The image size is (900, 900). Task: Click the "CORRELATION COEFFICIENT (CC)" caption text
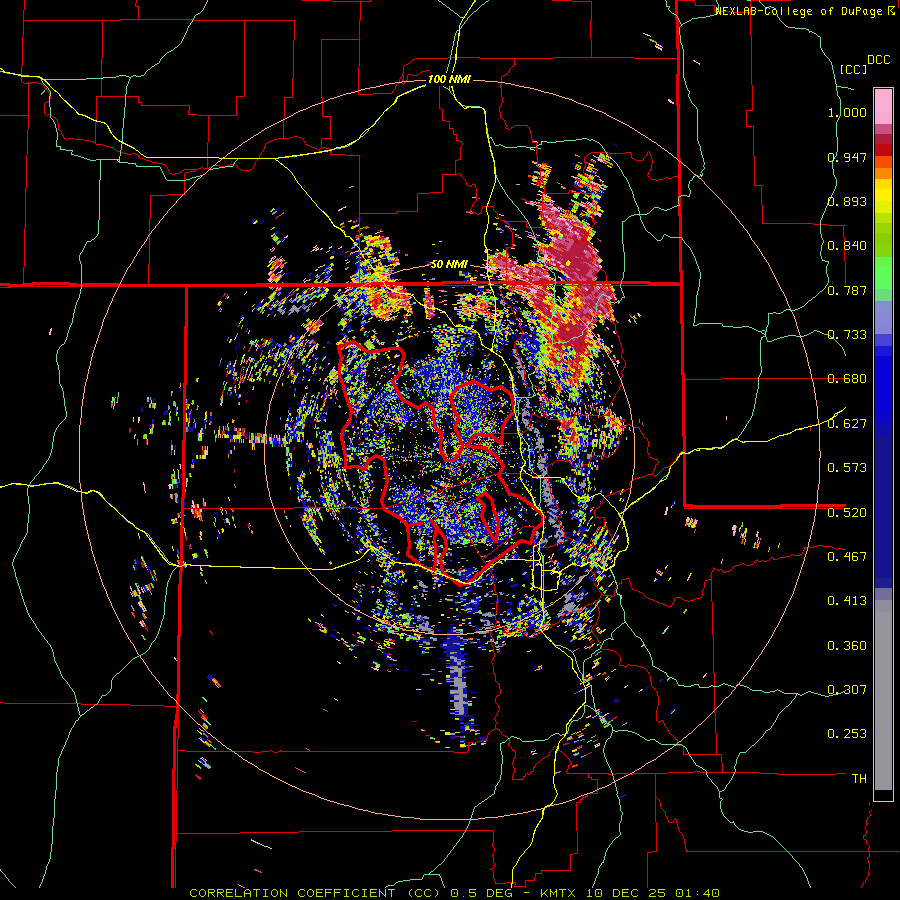(x=315, y=893)
